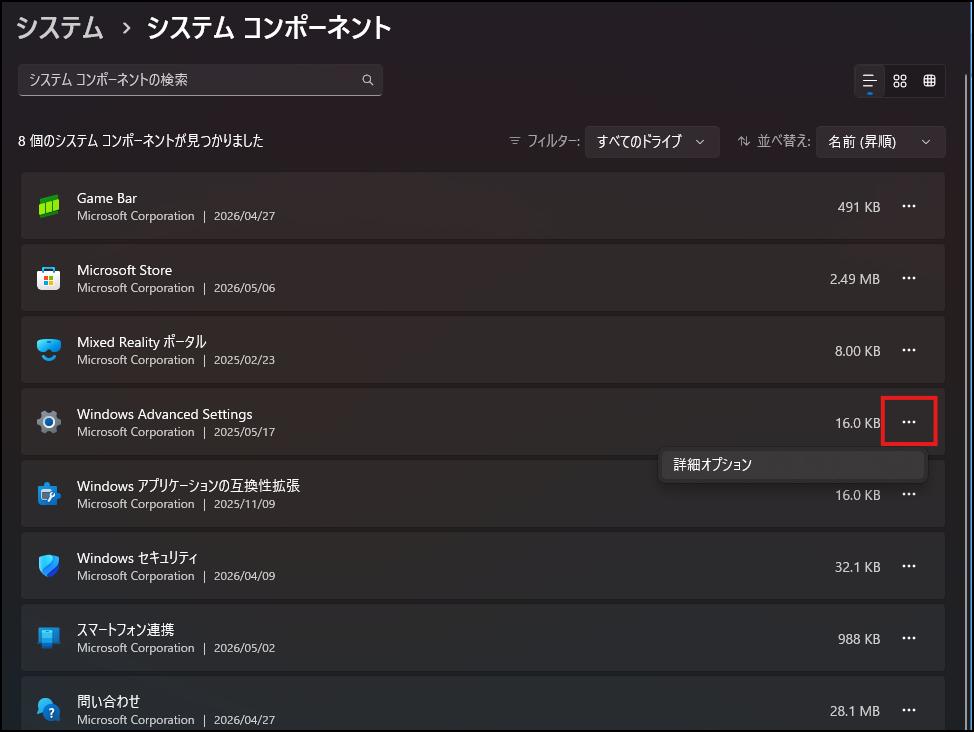Screen dimensions: 974x732
Task: Open the すべてのドライブ filter dropdown
Action: click(x=652, y=142)
